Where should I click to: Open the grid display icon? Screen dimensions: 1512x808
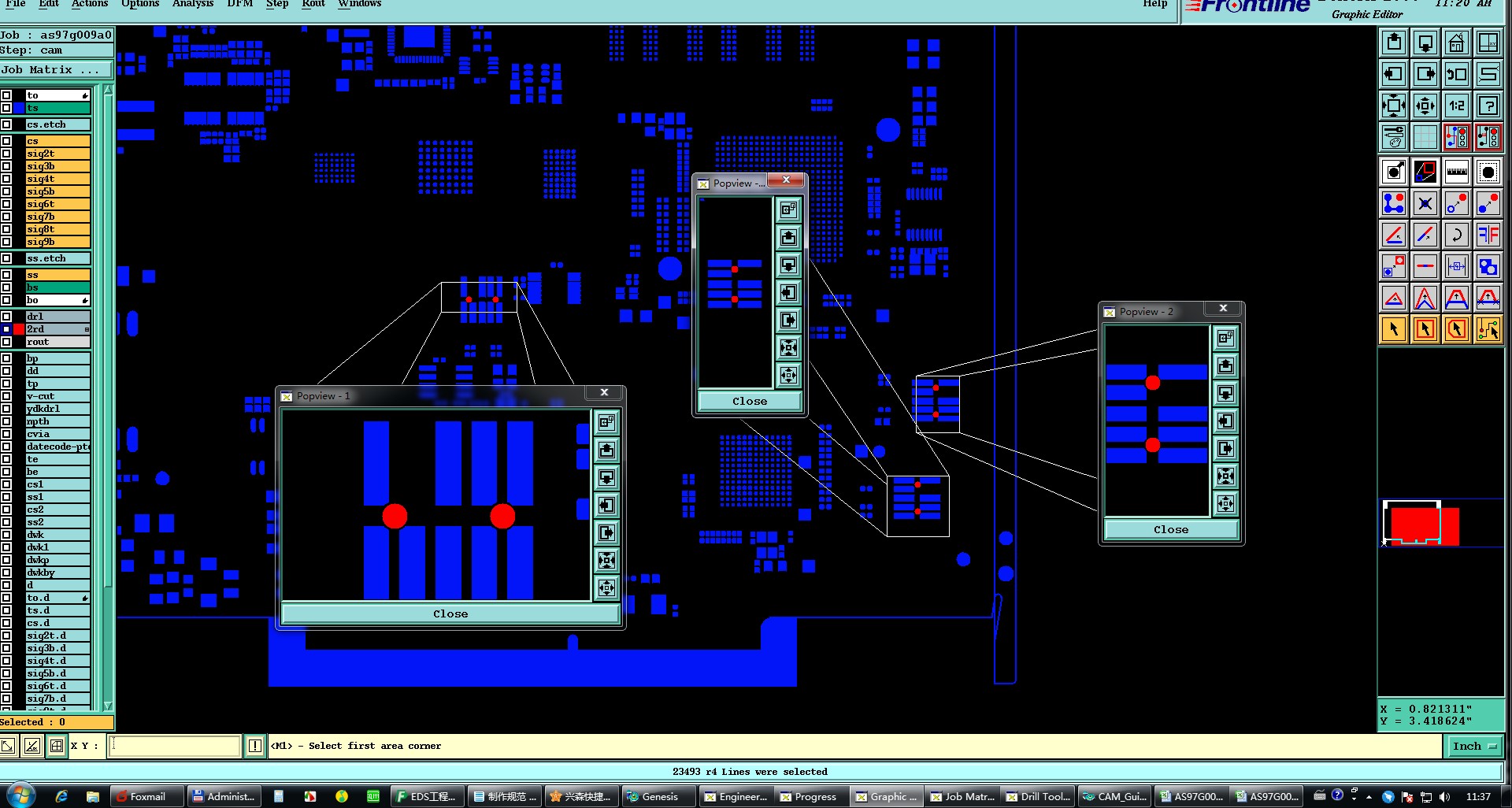tap(1425, 137)
